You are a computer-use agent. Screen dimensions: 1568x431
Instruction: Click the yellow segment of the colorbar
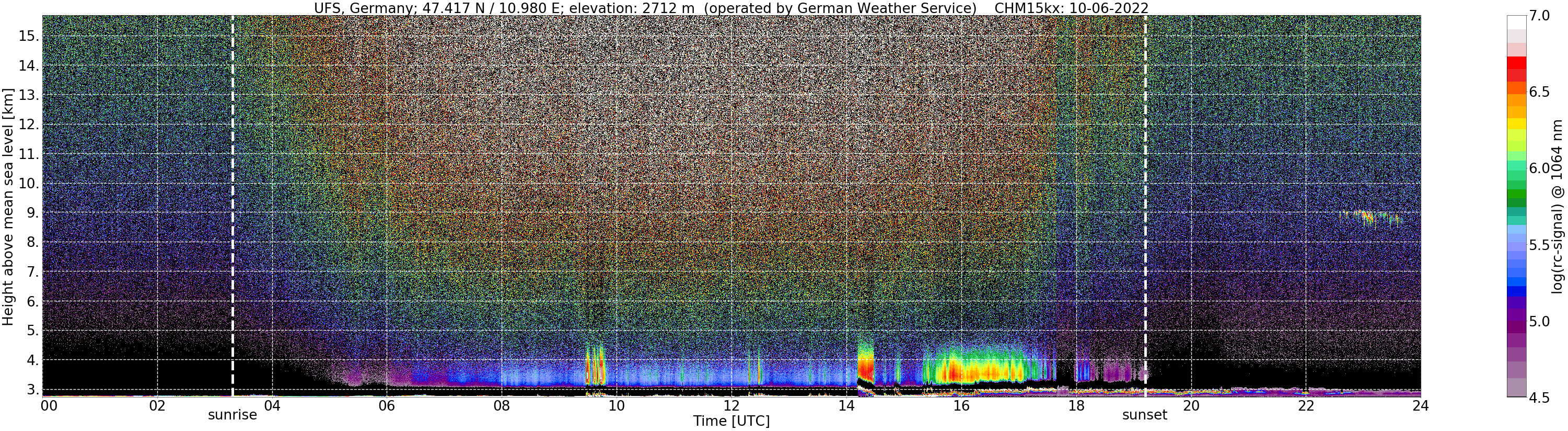(x=1516, y=124)
